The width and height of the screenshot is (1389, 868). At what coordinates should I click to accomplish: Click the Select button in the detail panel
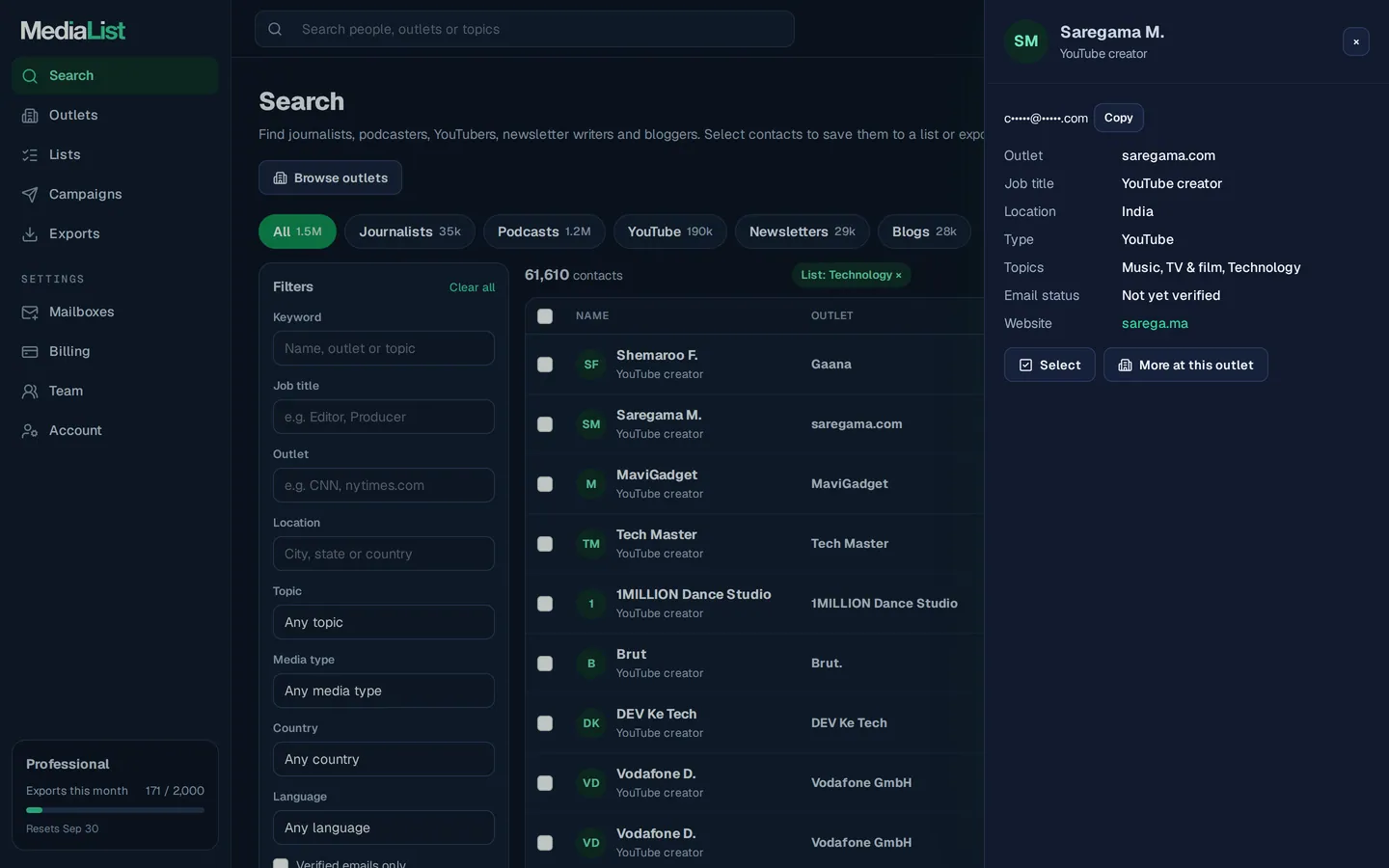(1049, 365)
